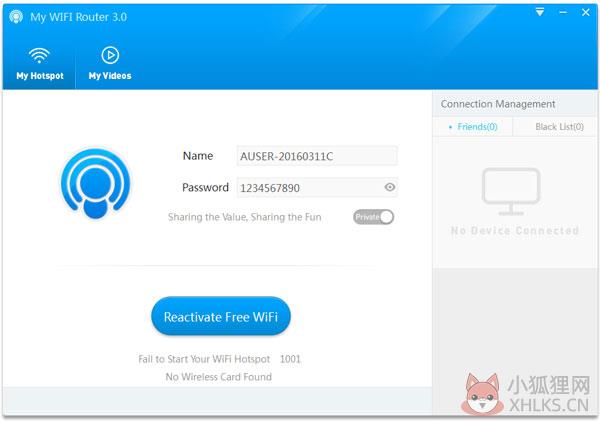Click the Password field label

[x=205, y=188]
